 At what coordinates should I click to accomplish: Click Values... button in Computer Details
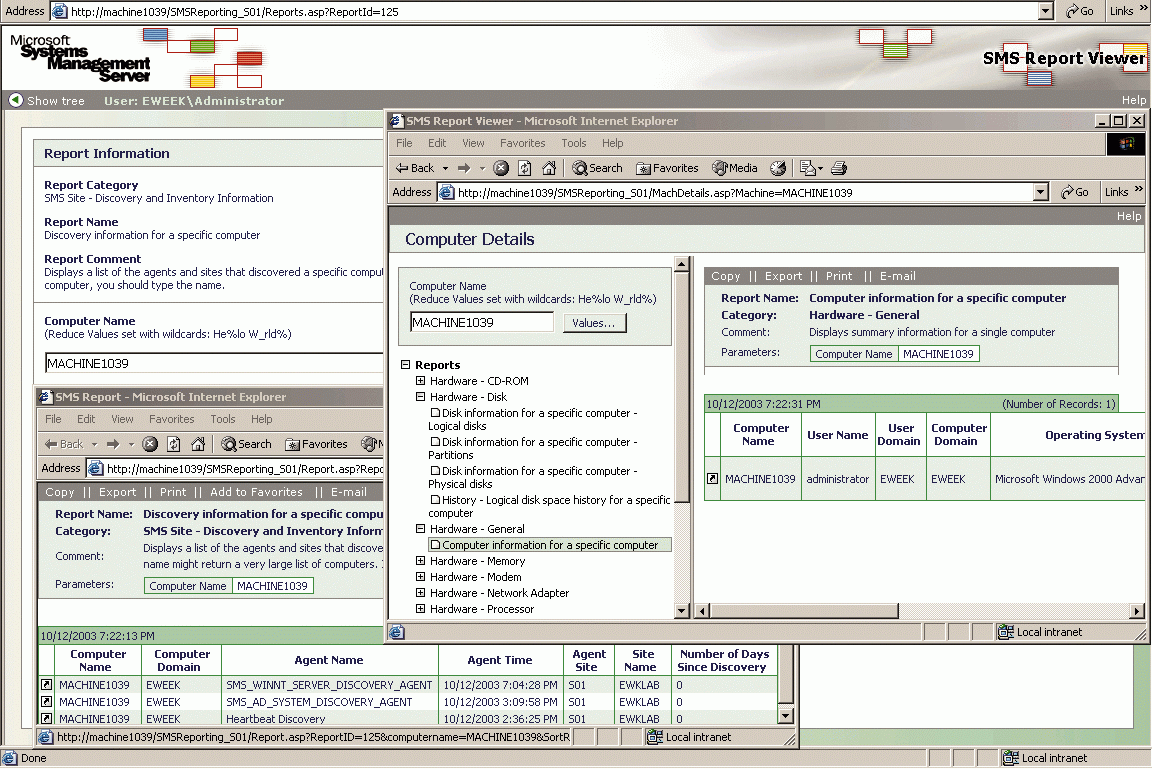[594, 323]
